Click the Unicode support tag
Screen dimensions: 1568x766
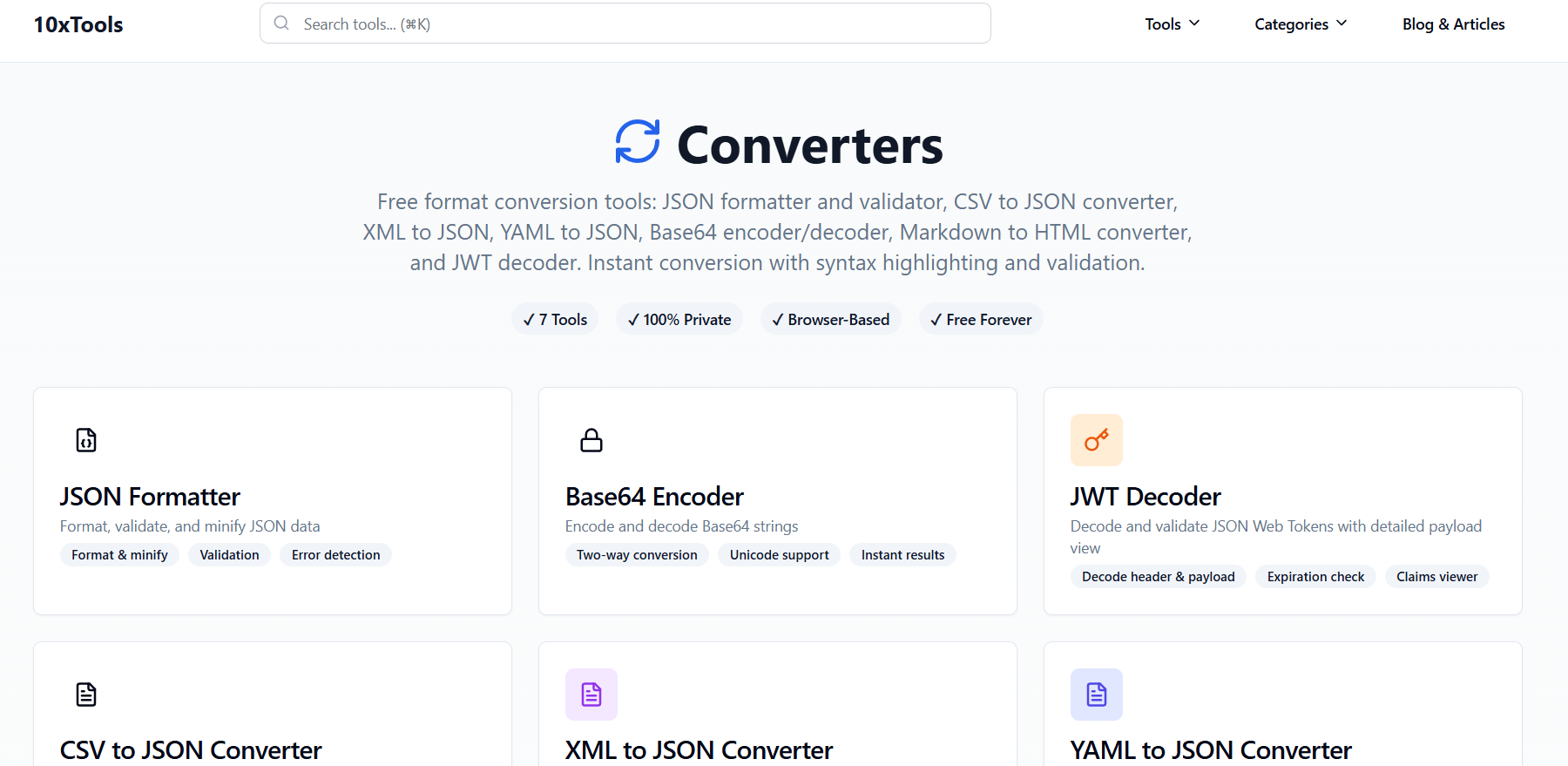pyautogui.click(x=780, y=555)
